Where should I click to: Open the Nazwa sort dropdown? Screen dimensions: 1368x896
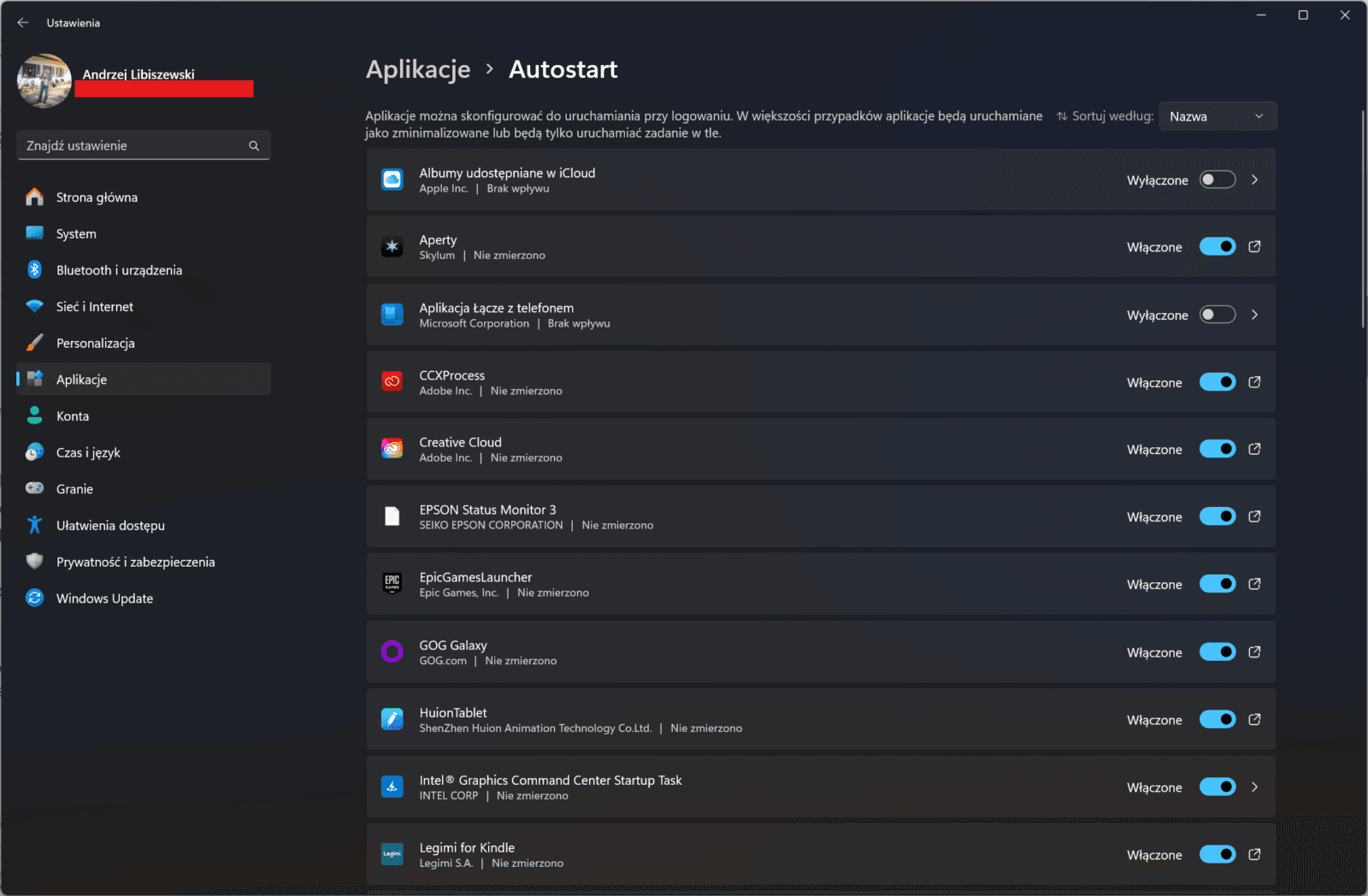(1218, 116)
